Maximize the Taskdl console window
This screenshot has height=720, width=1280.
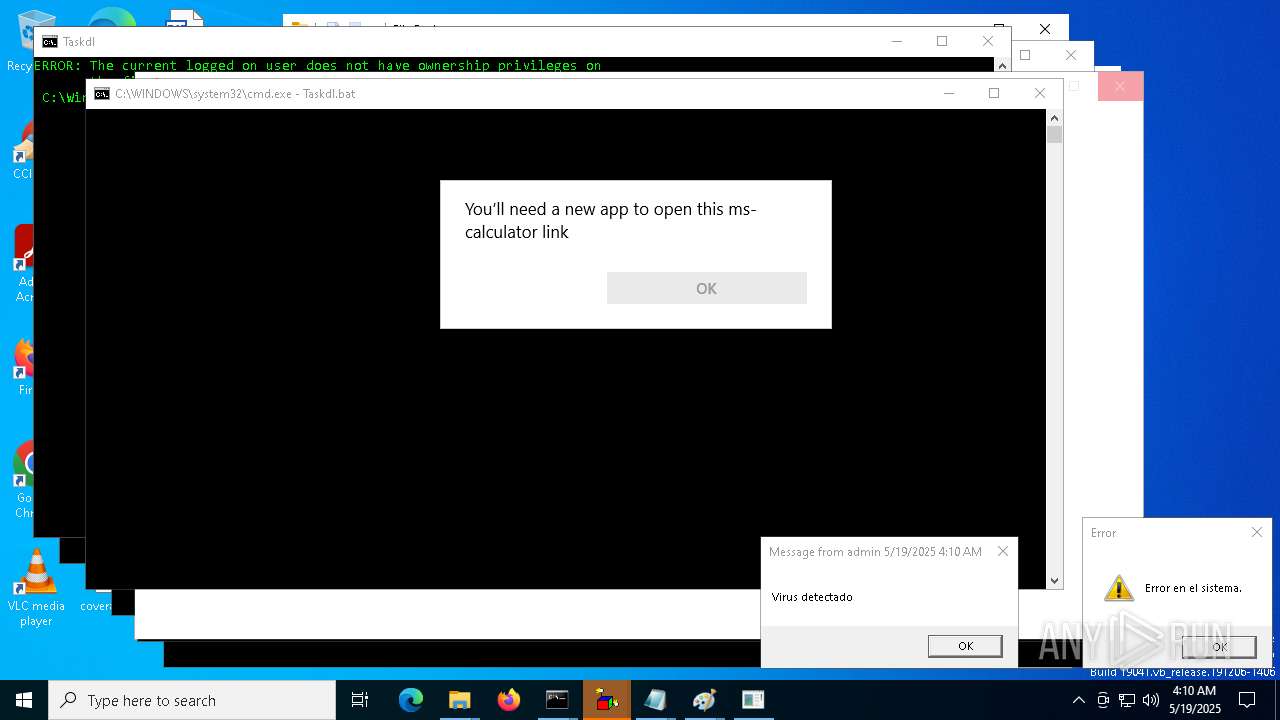click(x=942, y=41)
